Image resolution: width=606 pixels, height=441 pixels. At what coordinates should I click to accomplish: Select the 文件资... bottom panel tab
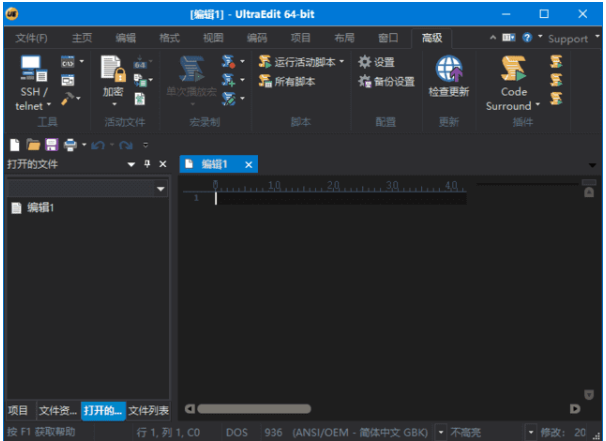58,410
